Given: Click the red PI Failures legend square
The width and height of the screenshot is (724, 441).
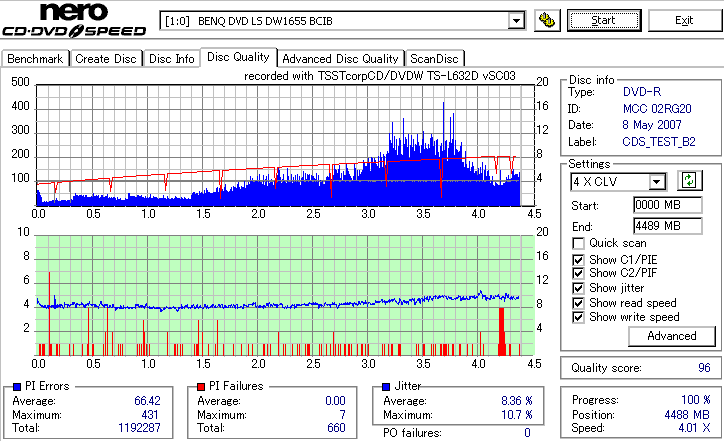Looking at the screenshot, I should pos(201,387).
